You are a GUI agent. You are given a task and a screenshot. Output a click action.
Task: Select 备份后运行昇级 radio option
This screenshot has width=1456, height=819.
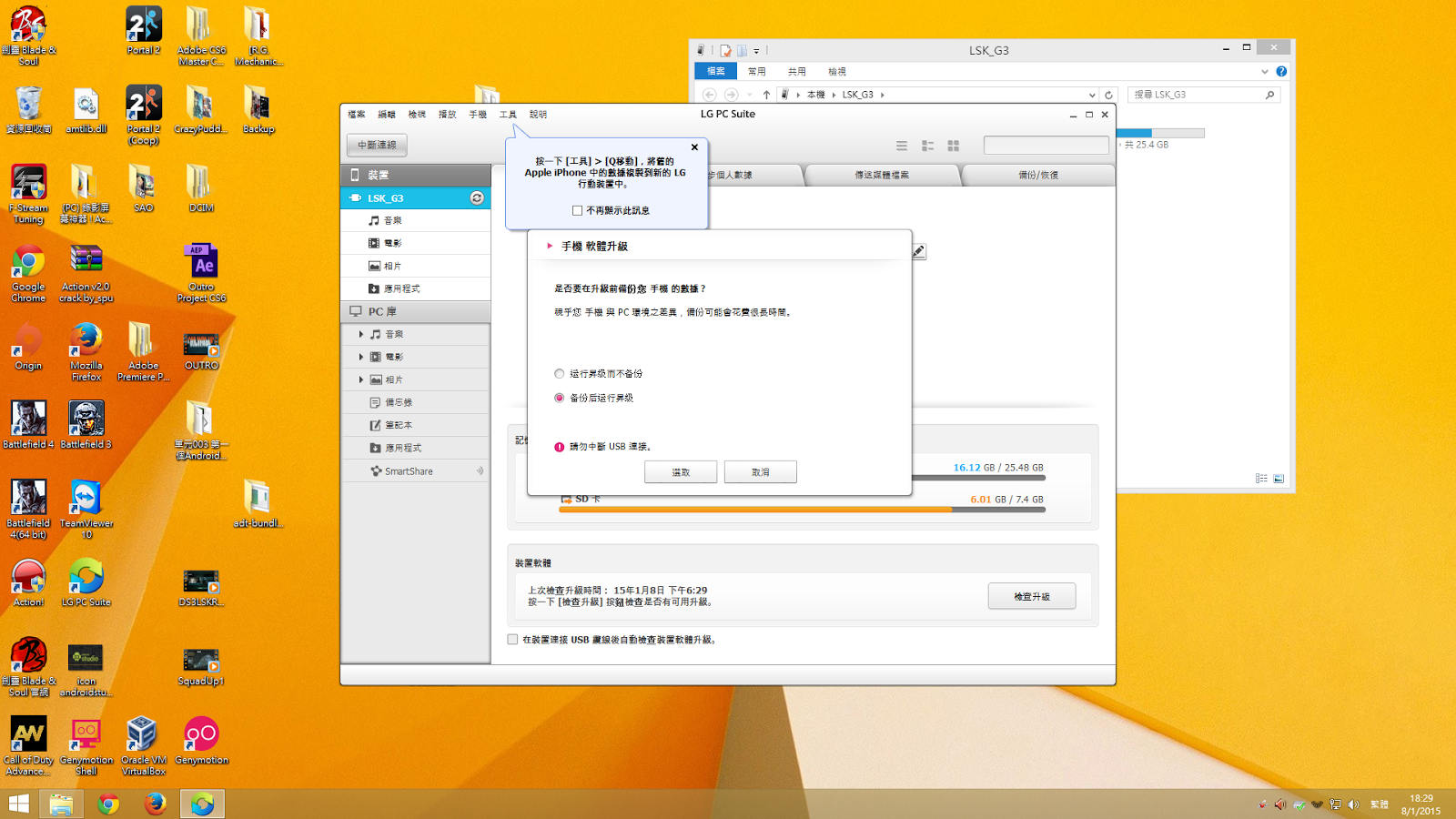click(559, 398)
